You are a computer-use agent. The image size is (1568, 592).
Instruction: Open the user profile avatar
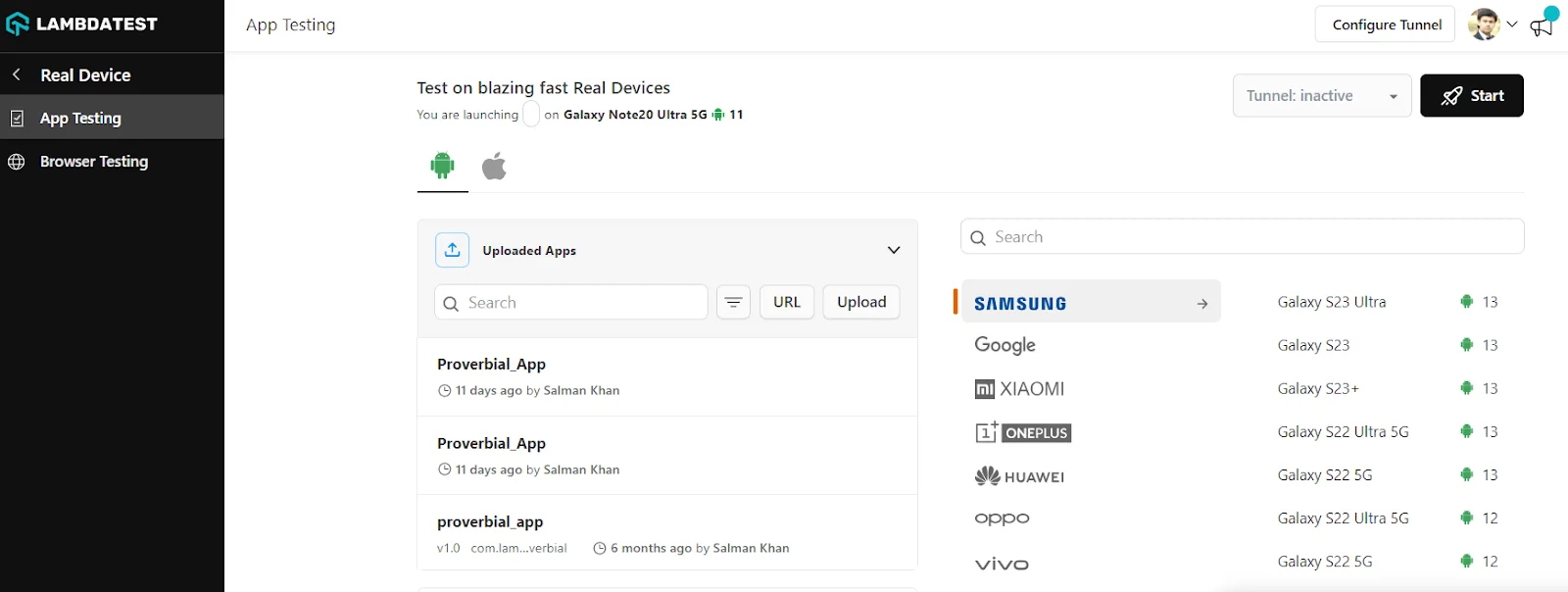(x=1484, y=25)
